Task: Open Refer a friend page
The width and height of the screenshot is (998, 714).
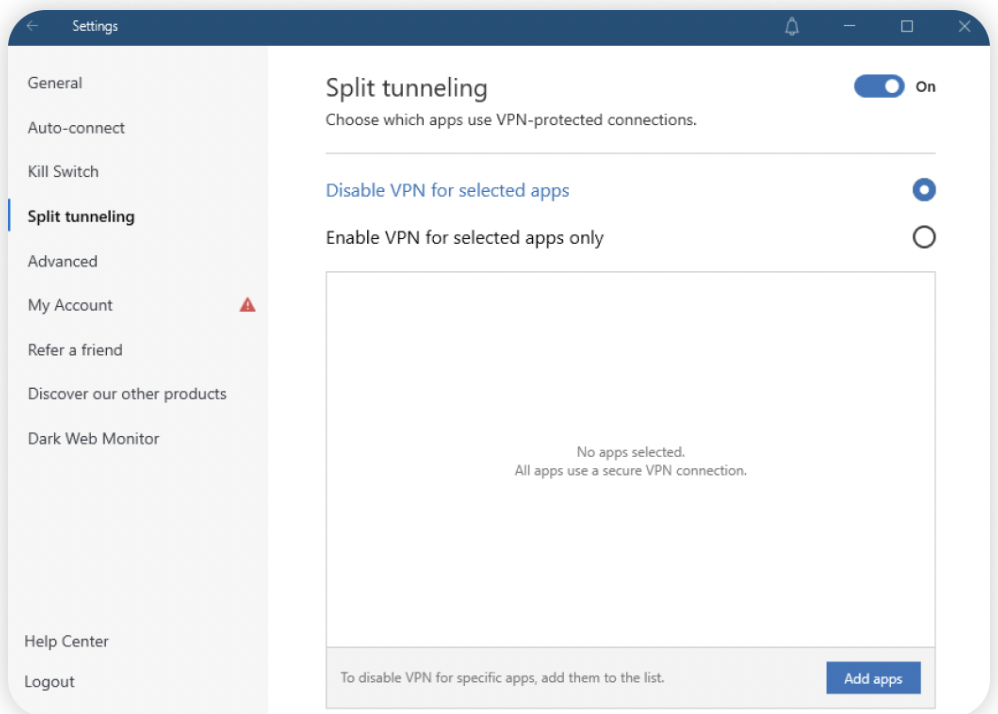Action: click(x=75, y=350)
